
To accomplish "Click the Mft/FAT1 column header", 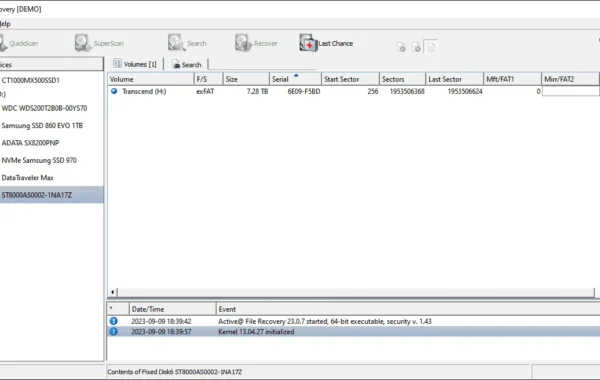I will [x=512, y=79].
